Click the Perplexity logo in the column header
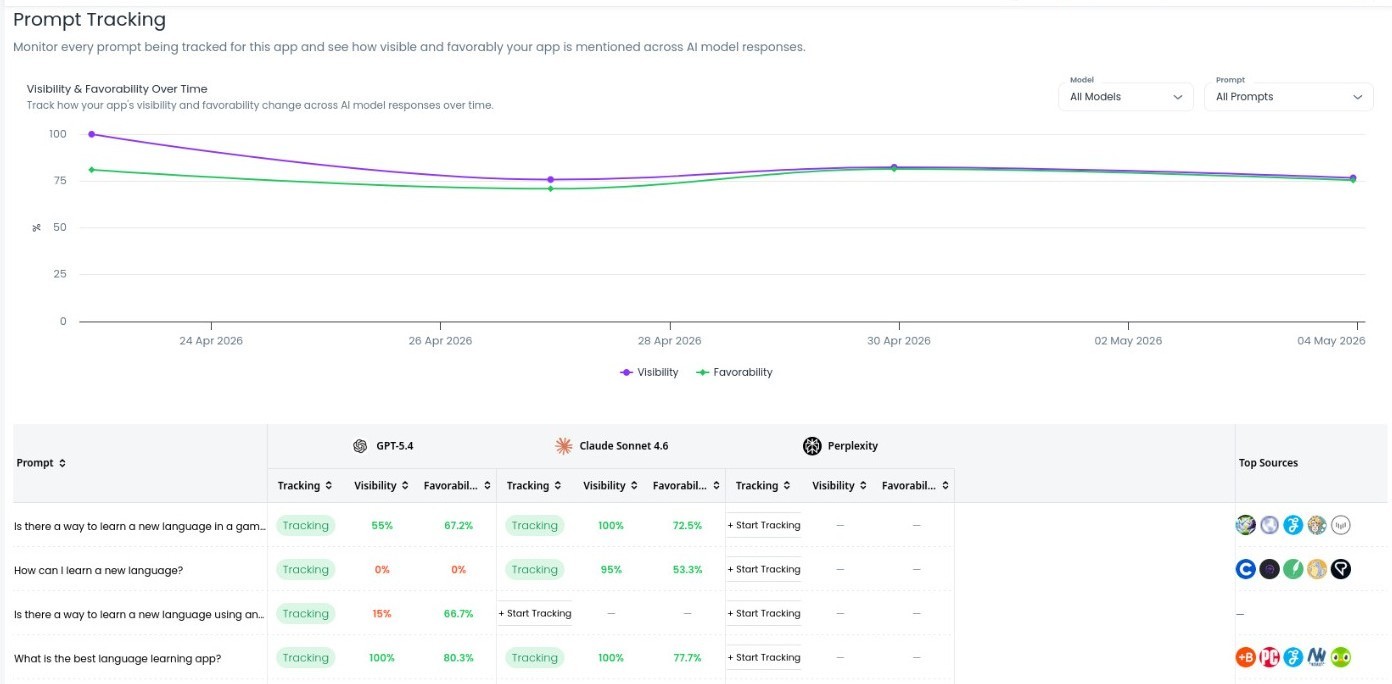Image resolution: width=1392 pixels, height=684 pixels. (x=812, y=446)
